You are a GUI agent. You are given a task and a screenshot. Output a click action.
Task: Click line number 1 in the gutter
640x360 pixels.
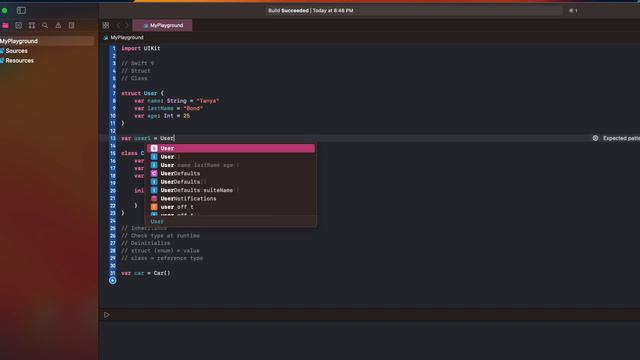pos(114,49)
